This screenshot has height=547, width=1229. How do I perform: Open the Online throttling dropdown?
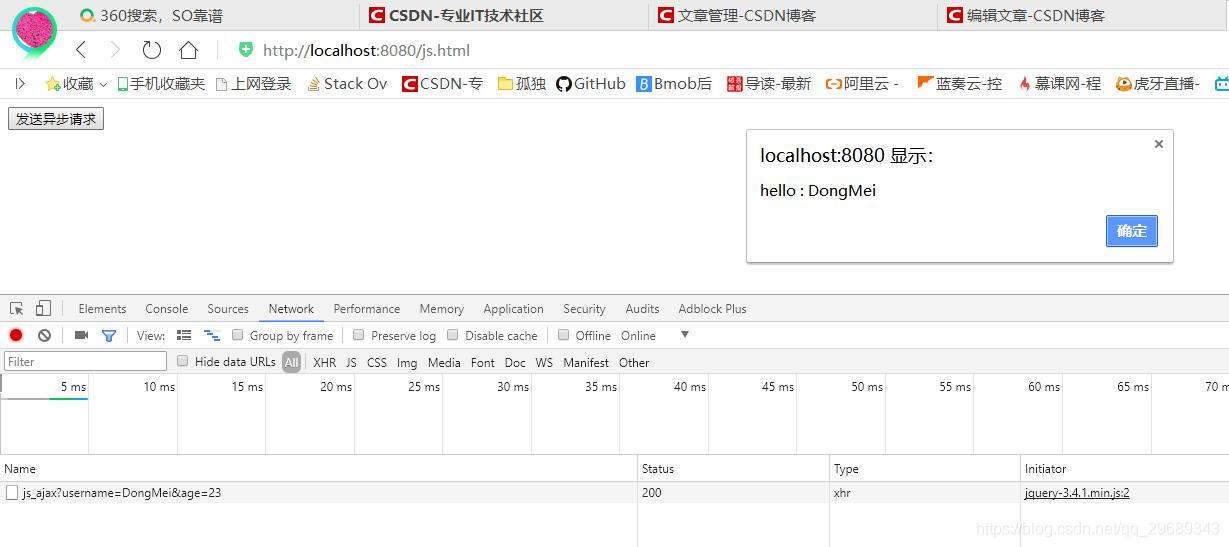point(655,336)
